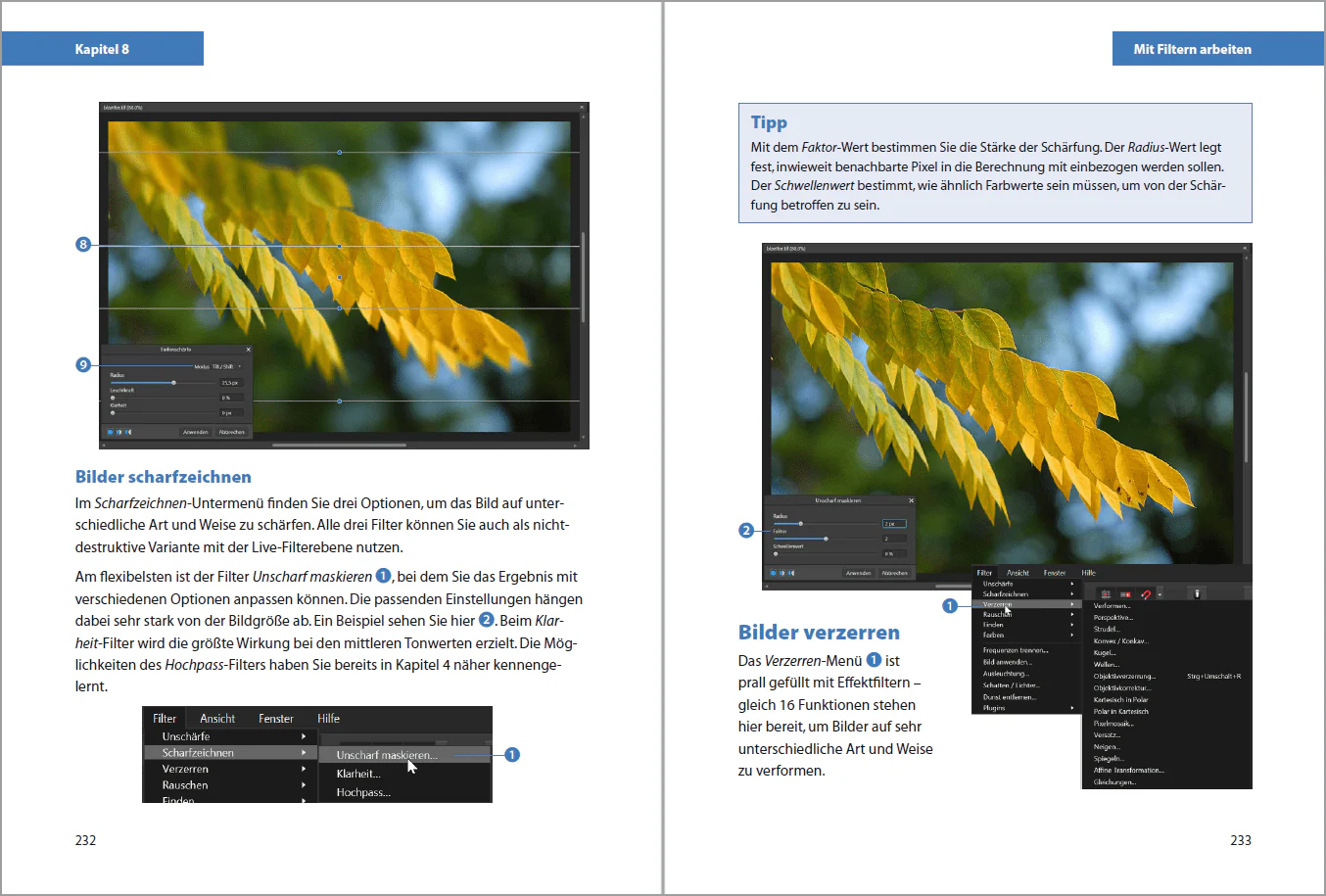Select Objektivverzerrung… entry

[1124, 677]
